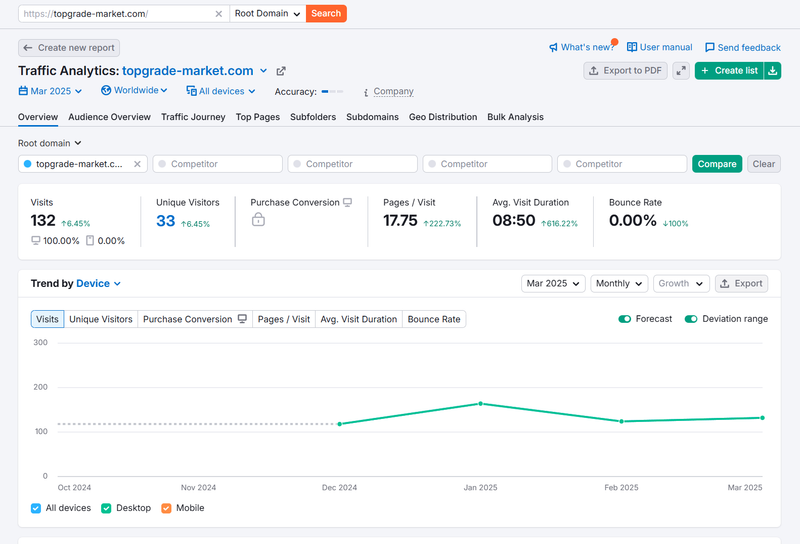Click the info icon beside Company
Viewport: 800px width, 544px height.
(366, 92)
